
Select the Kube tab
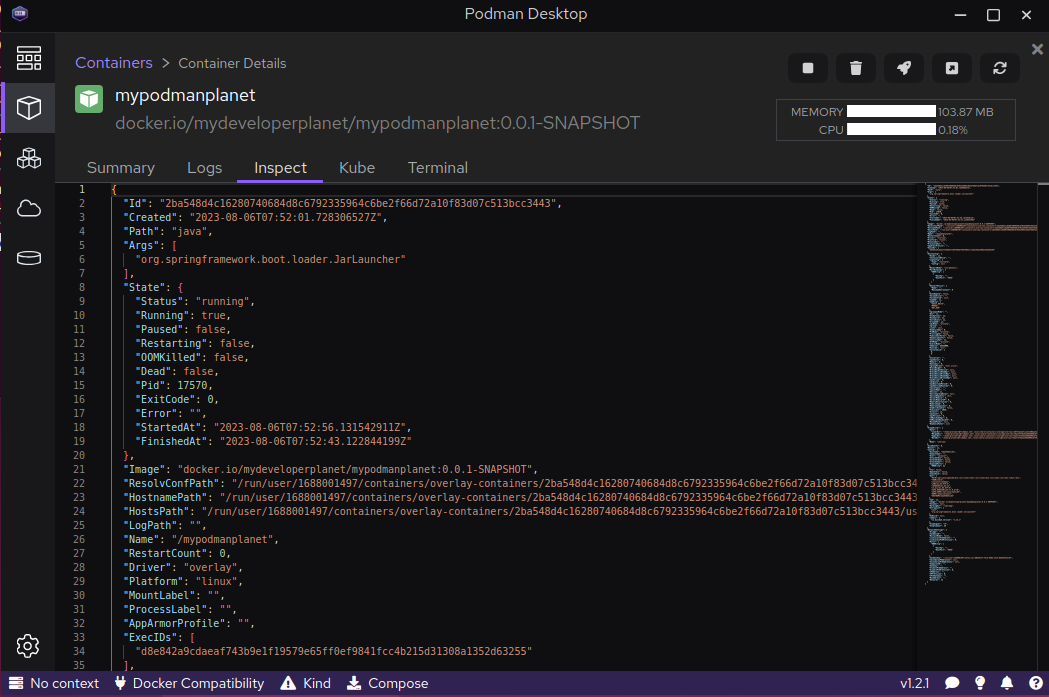pos(357,168)
